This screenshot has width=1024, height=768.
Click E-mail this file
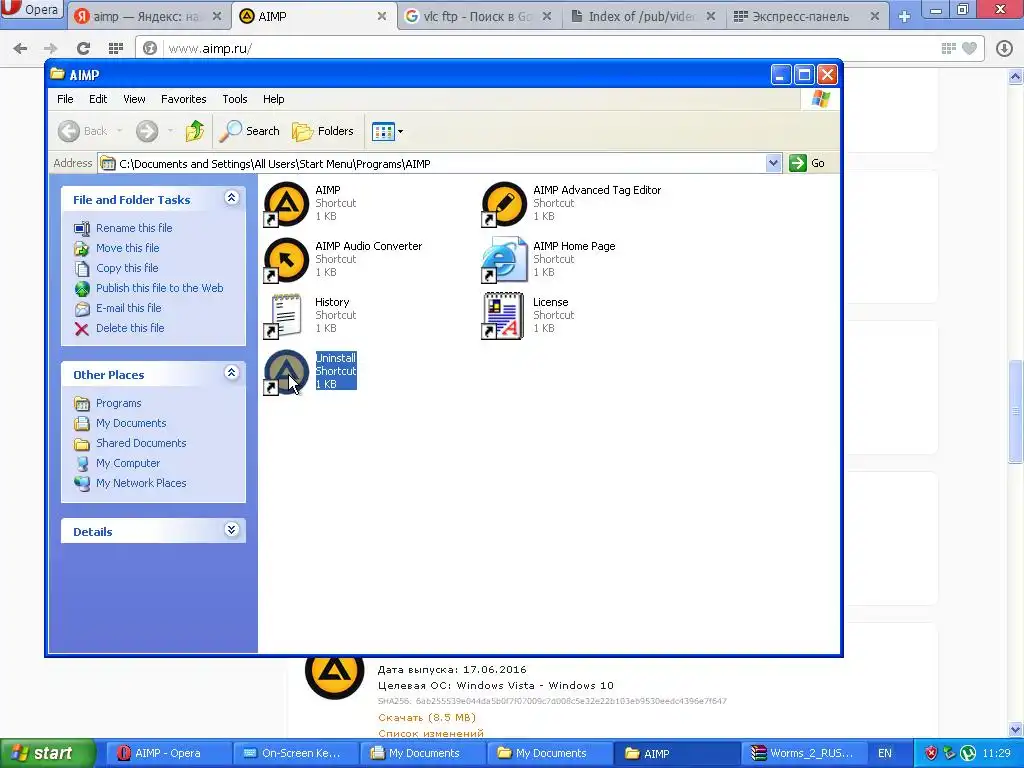coord(129,308)
